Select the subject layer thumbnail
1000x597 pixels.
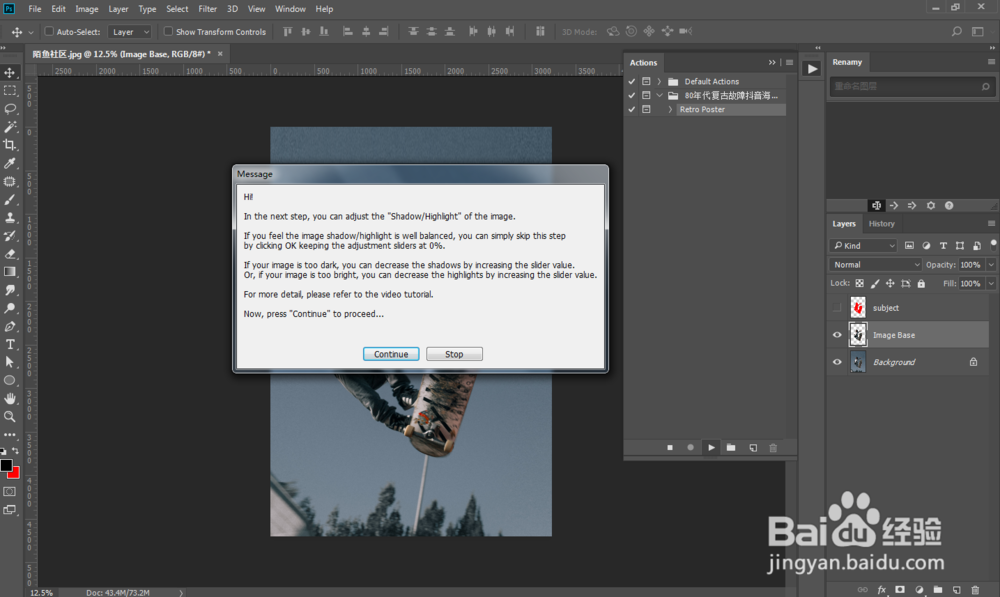tap(858, 308)
